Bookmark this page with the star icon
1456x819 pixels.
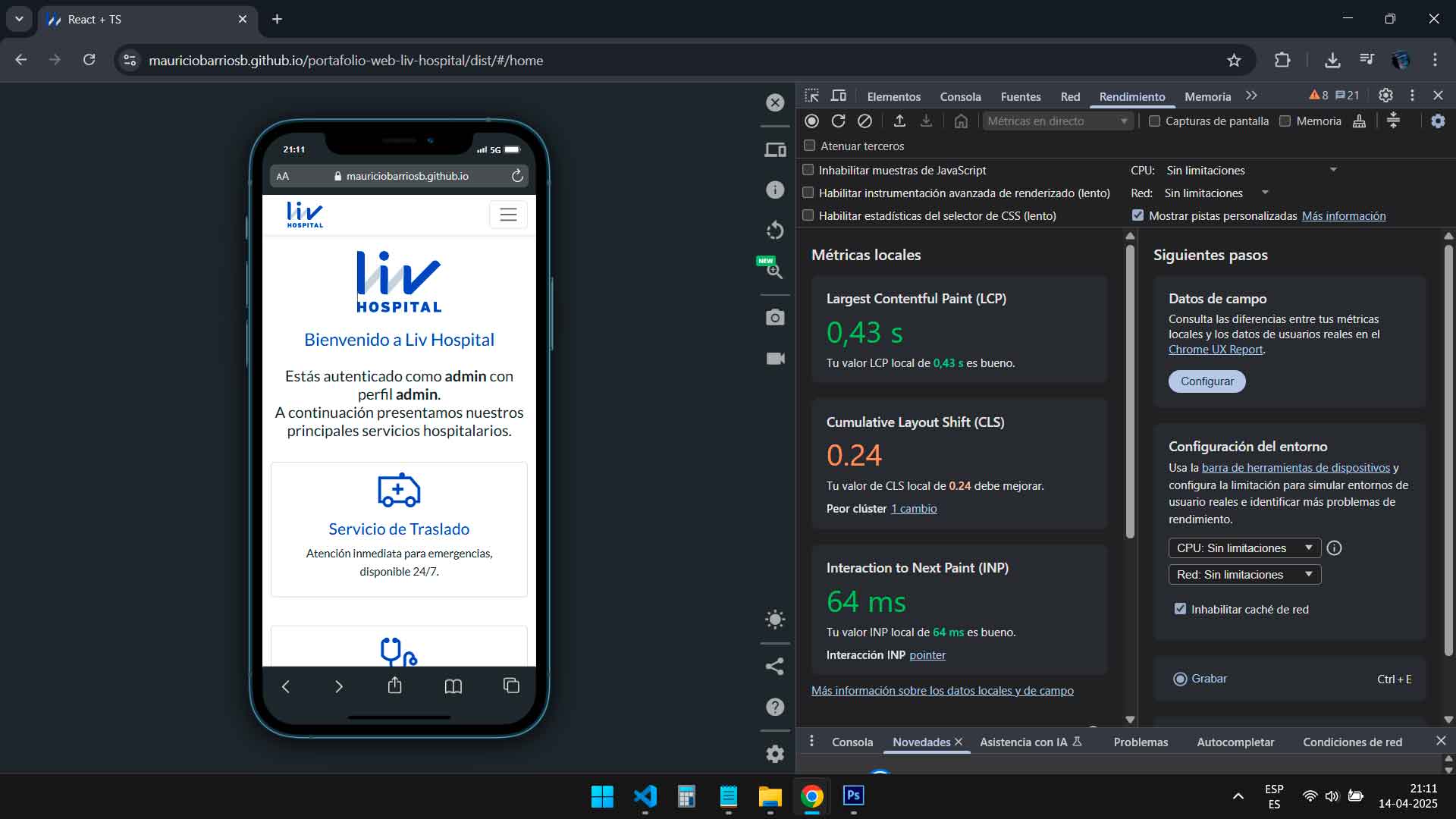1234,61
